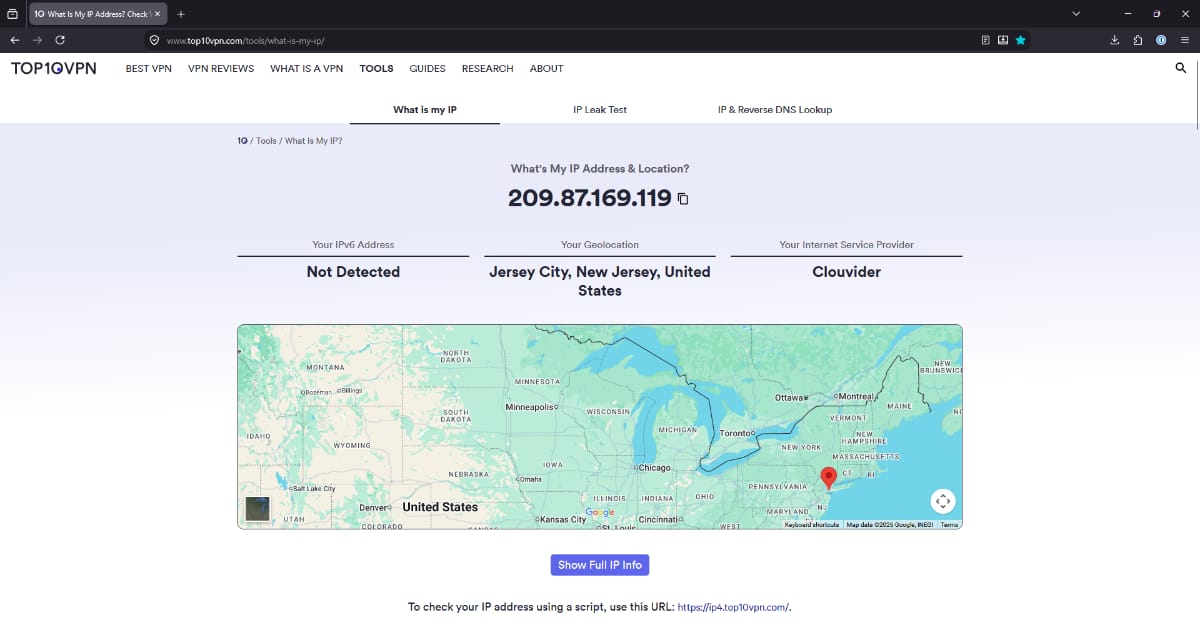Reload the page with the refresh icon
This screenshot has width=1200, height=630.
point(60,40)
